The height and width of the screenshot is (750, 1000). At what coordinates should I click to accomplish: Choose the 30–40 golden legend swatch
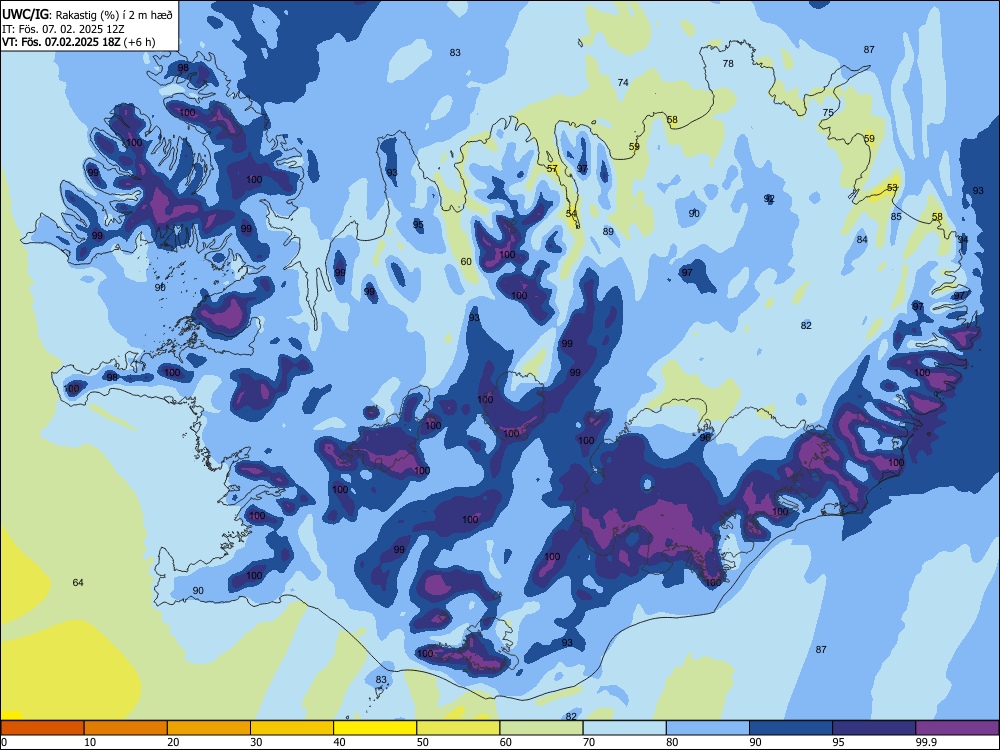292,728
